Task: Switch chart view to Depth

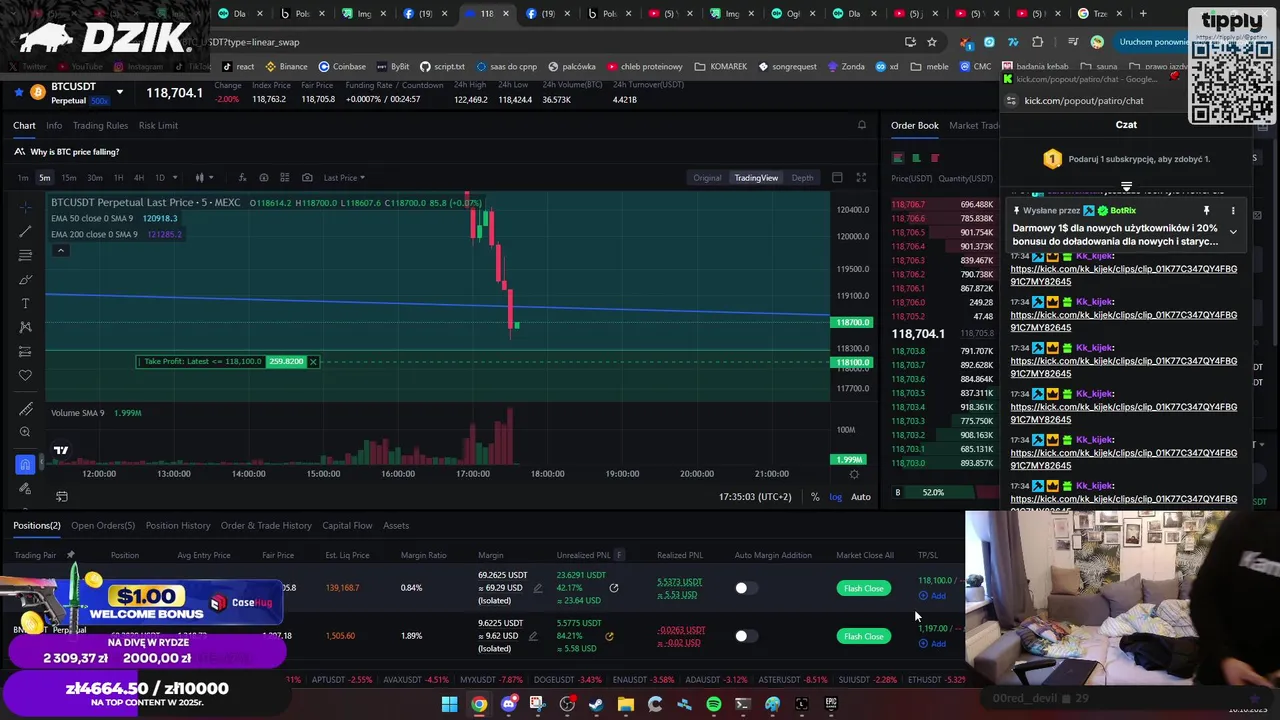Action: tap(802, 178)
